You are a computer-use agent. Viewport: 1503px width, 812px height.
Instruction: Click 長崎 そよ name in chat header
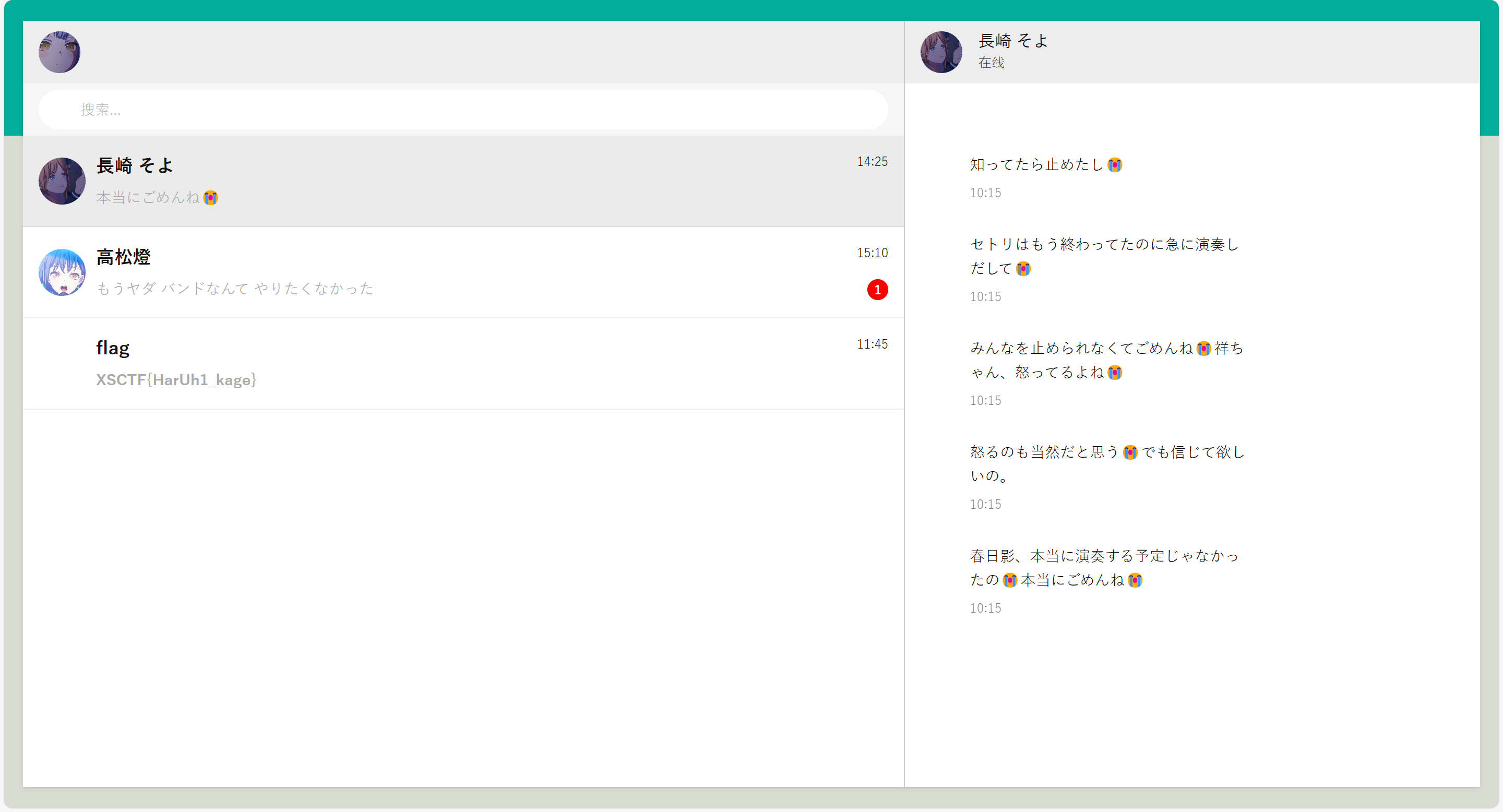[1013, 41]
